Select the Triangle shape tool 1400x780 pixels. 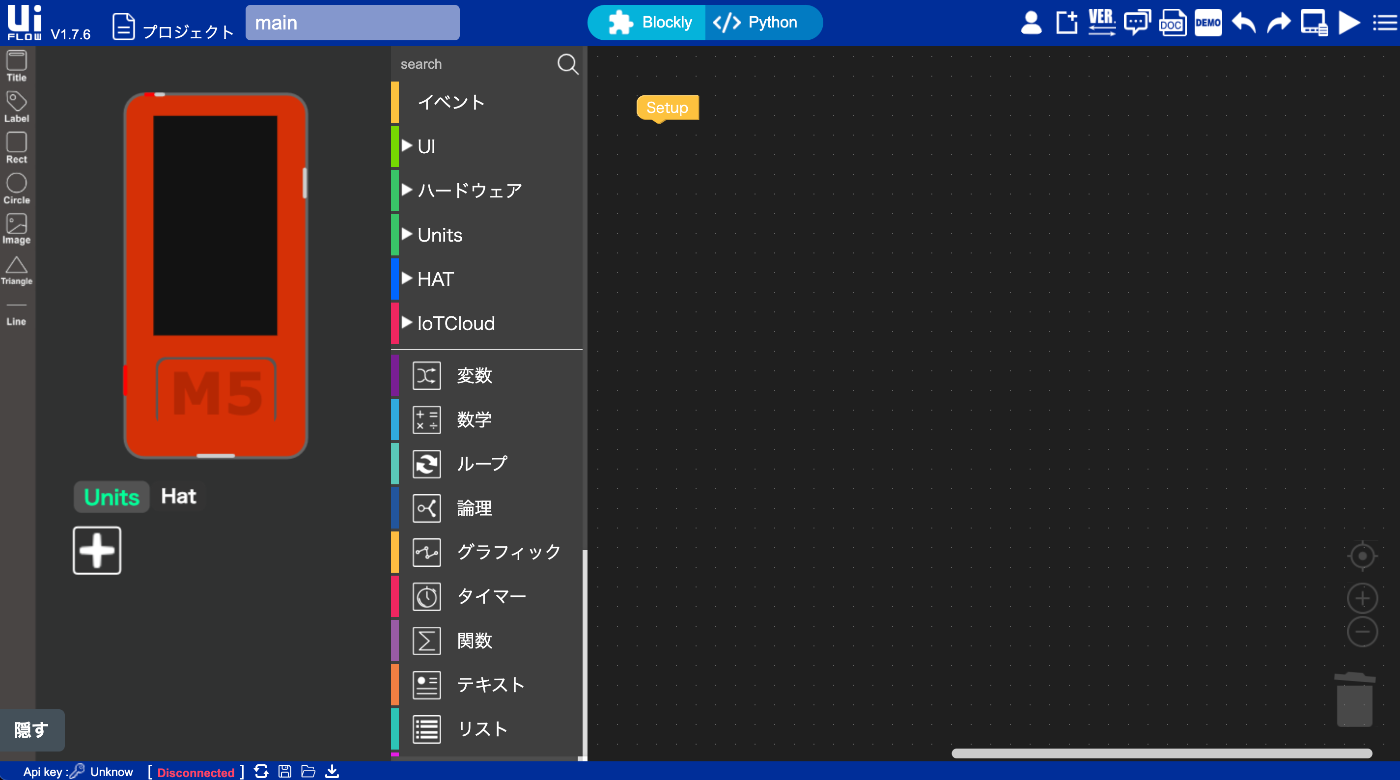pos(17,270)
